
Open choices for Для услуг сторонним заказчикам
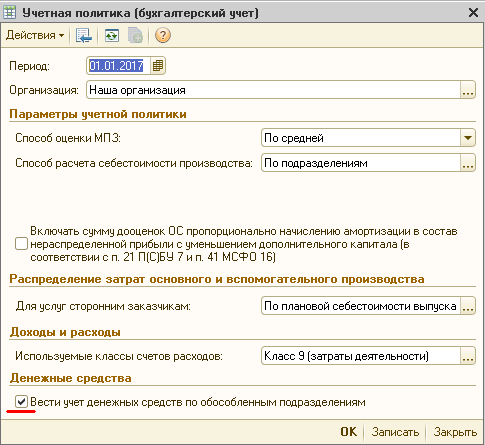coord(468,306)
